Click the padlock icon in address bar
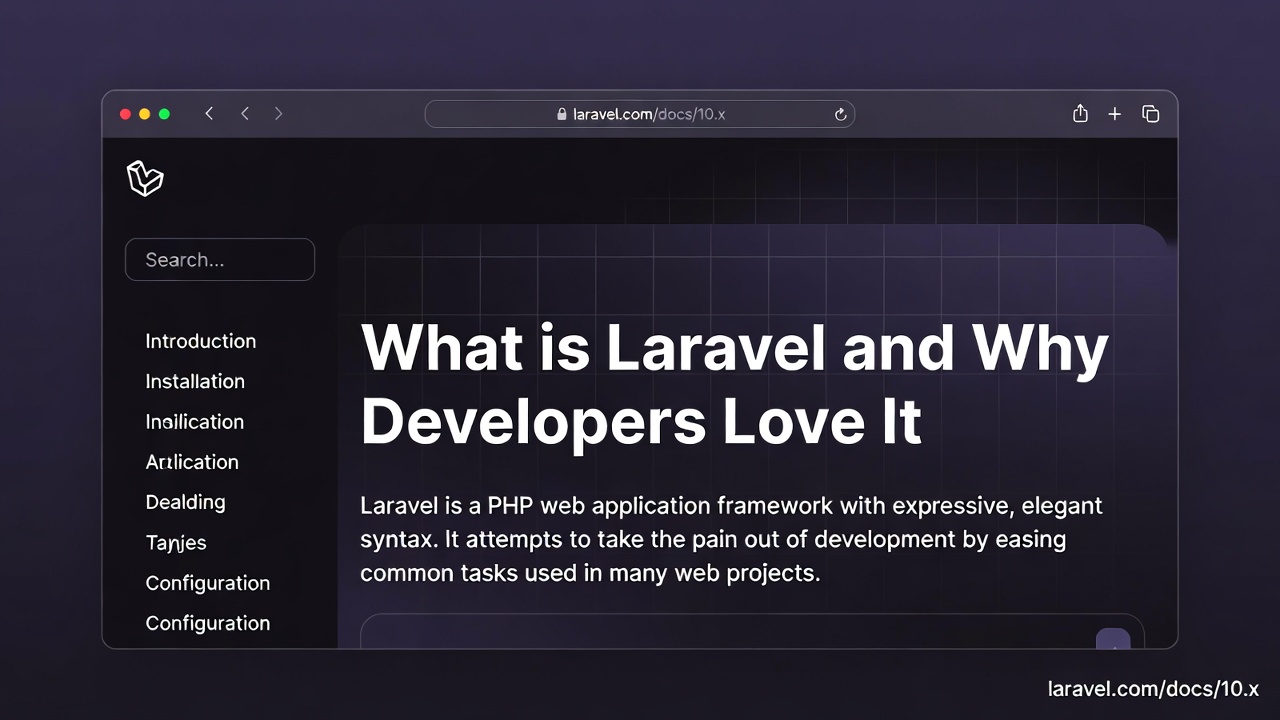The height and width of the screenshot is (720, 1280). [562, 114]
